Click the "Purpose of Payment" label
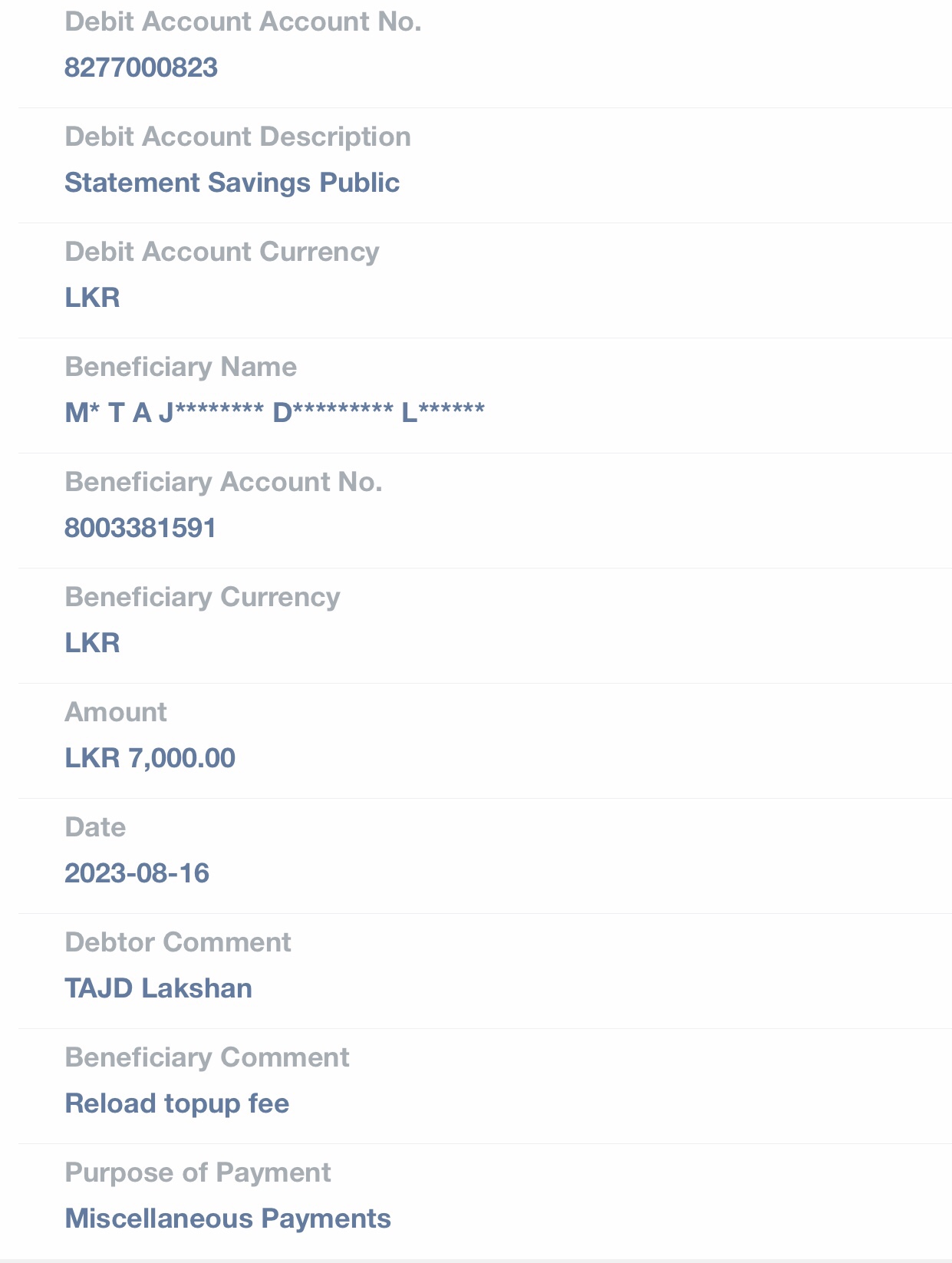This screenshot has height=1263, width=952. [198, 1172]
